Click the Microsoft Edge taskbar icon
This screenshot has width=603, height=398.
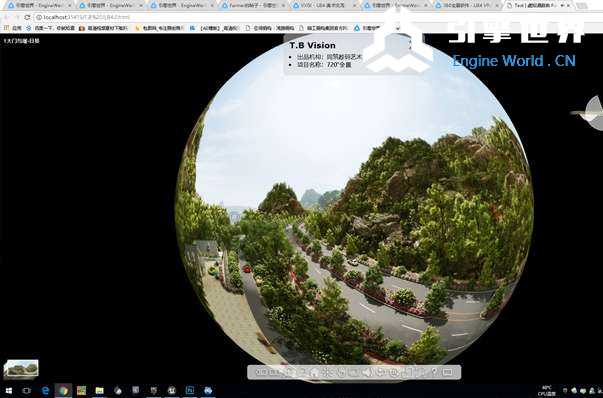pyautogui.click(x=45, y=391)
